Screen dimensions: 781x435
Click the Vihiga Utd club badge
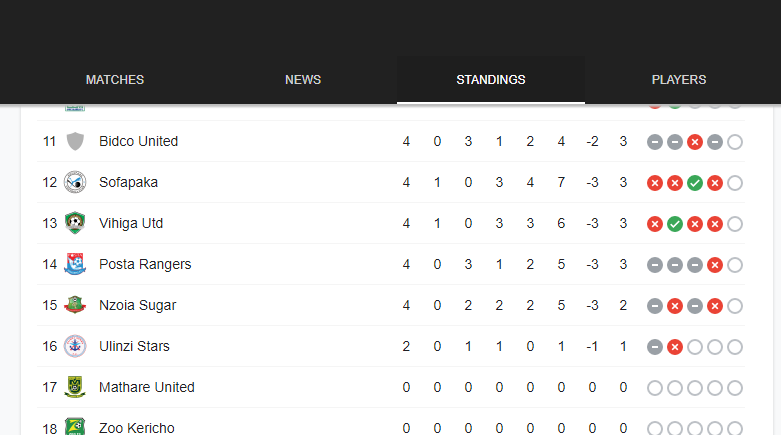point(75,223)
